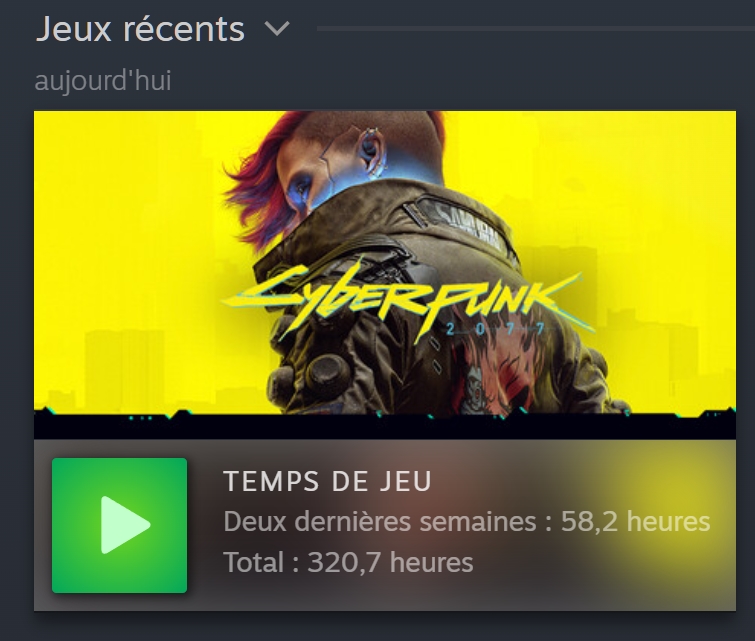This screenshot has width=755, height=641.
Task: Click the red demon emblem on jacket
Action: tap(496, 376)
